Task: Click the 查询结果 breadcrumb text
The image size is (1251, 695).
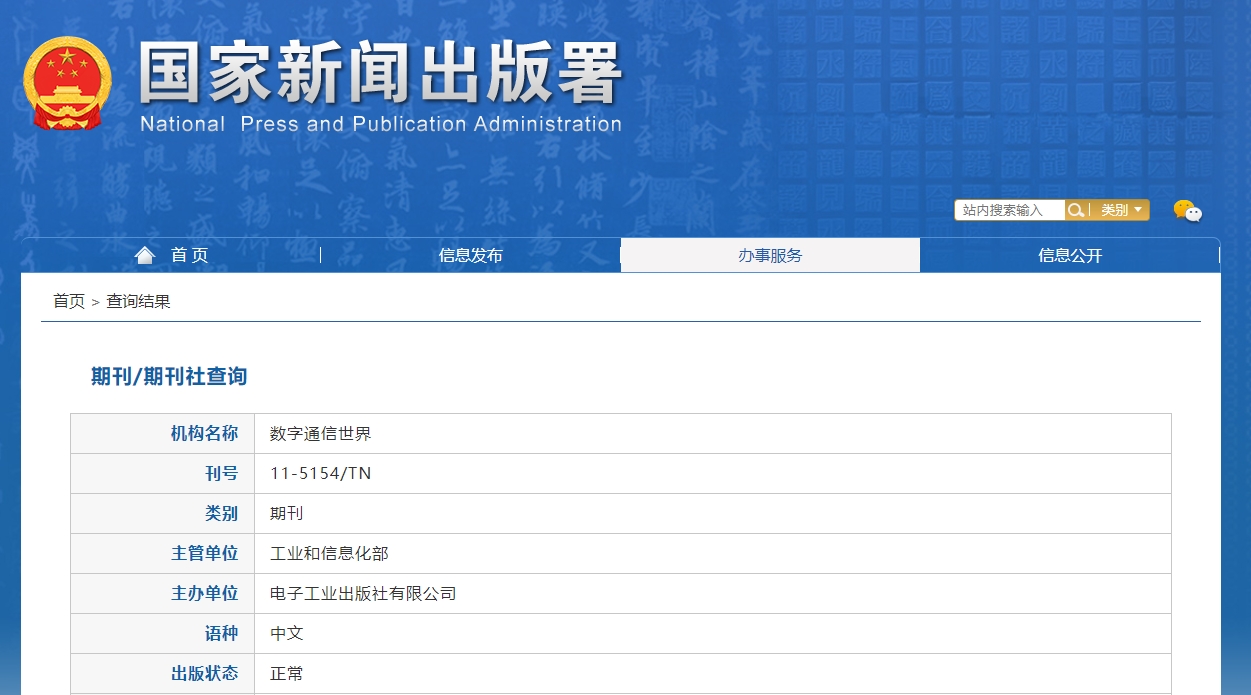Action: (x=138, y=301)
